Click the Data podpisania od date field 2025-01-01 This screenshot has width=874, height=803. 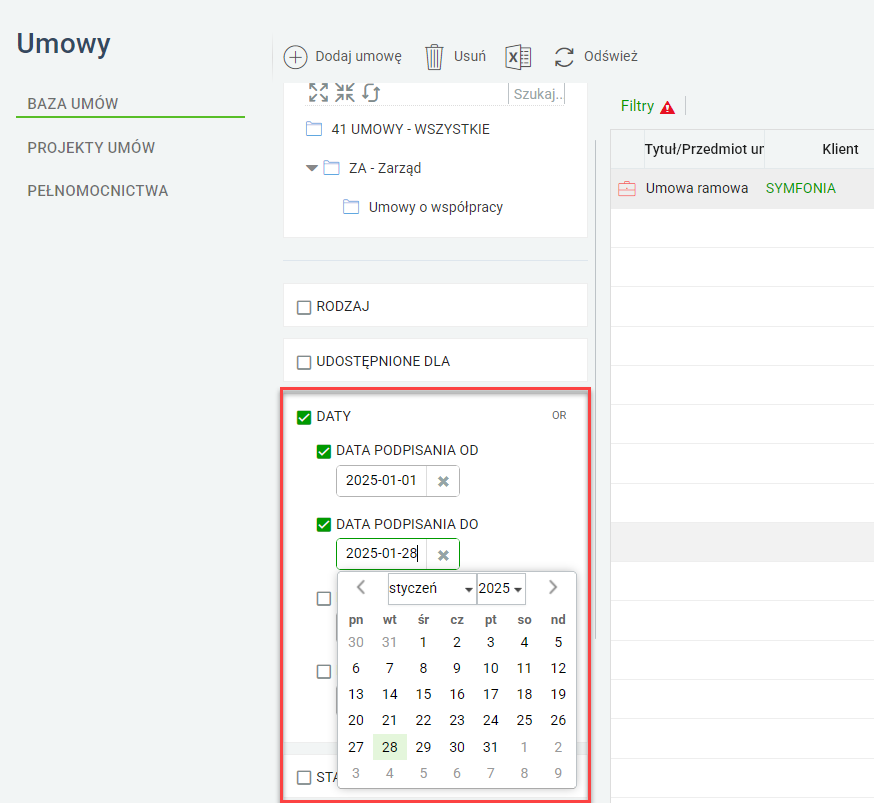point(381,481)
